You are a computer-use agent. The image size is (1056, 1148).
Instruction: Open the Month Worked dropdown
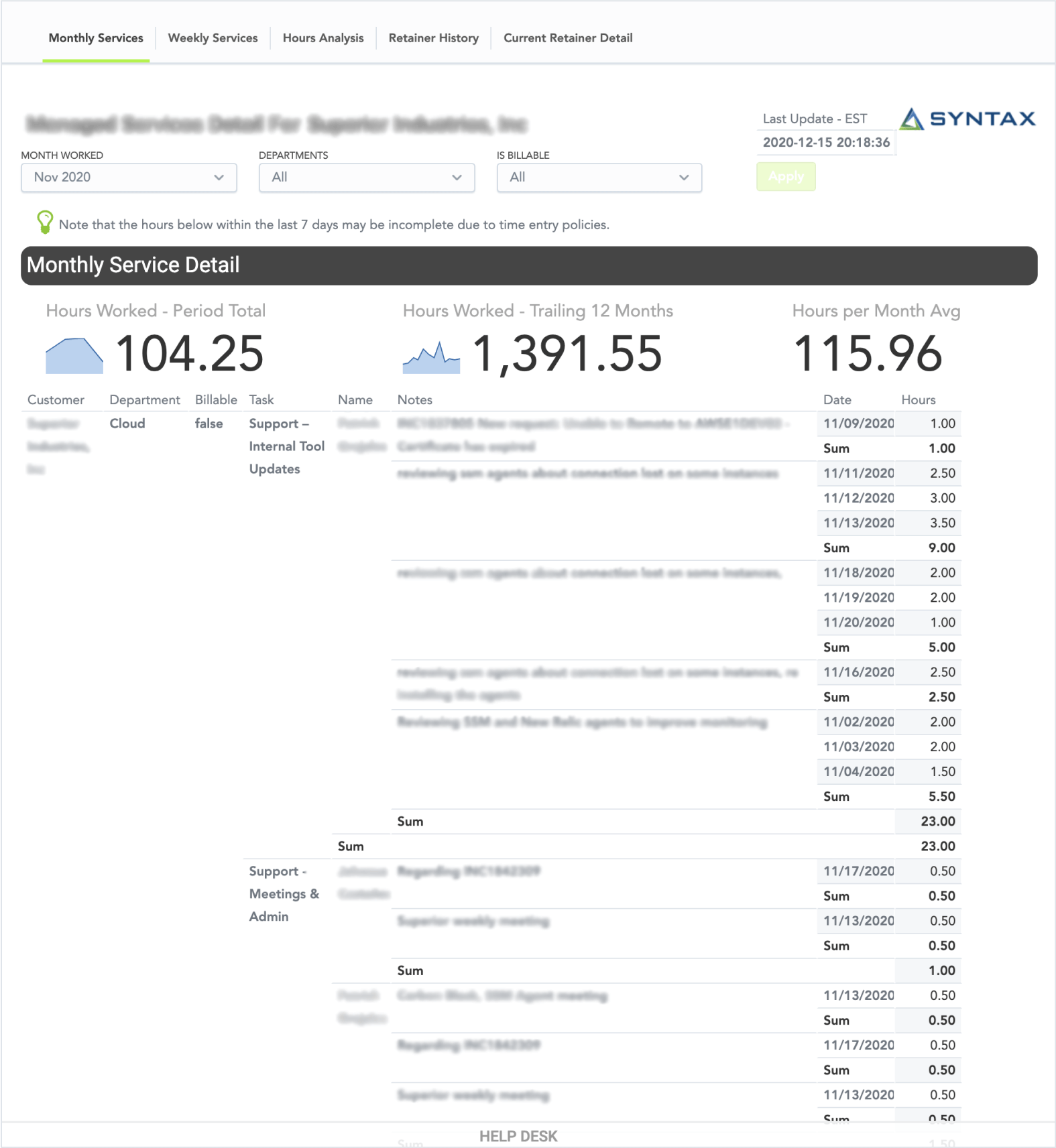(x=129, y=178)
